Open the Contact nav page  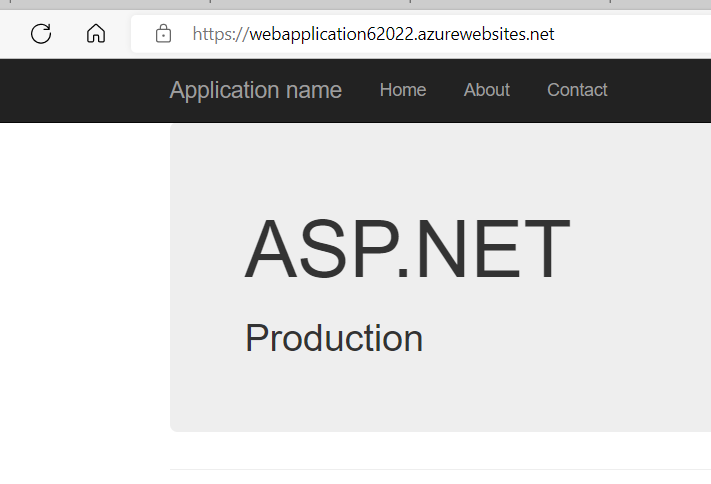click(x=577, y=90)
